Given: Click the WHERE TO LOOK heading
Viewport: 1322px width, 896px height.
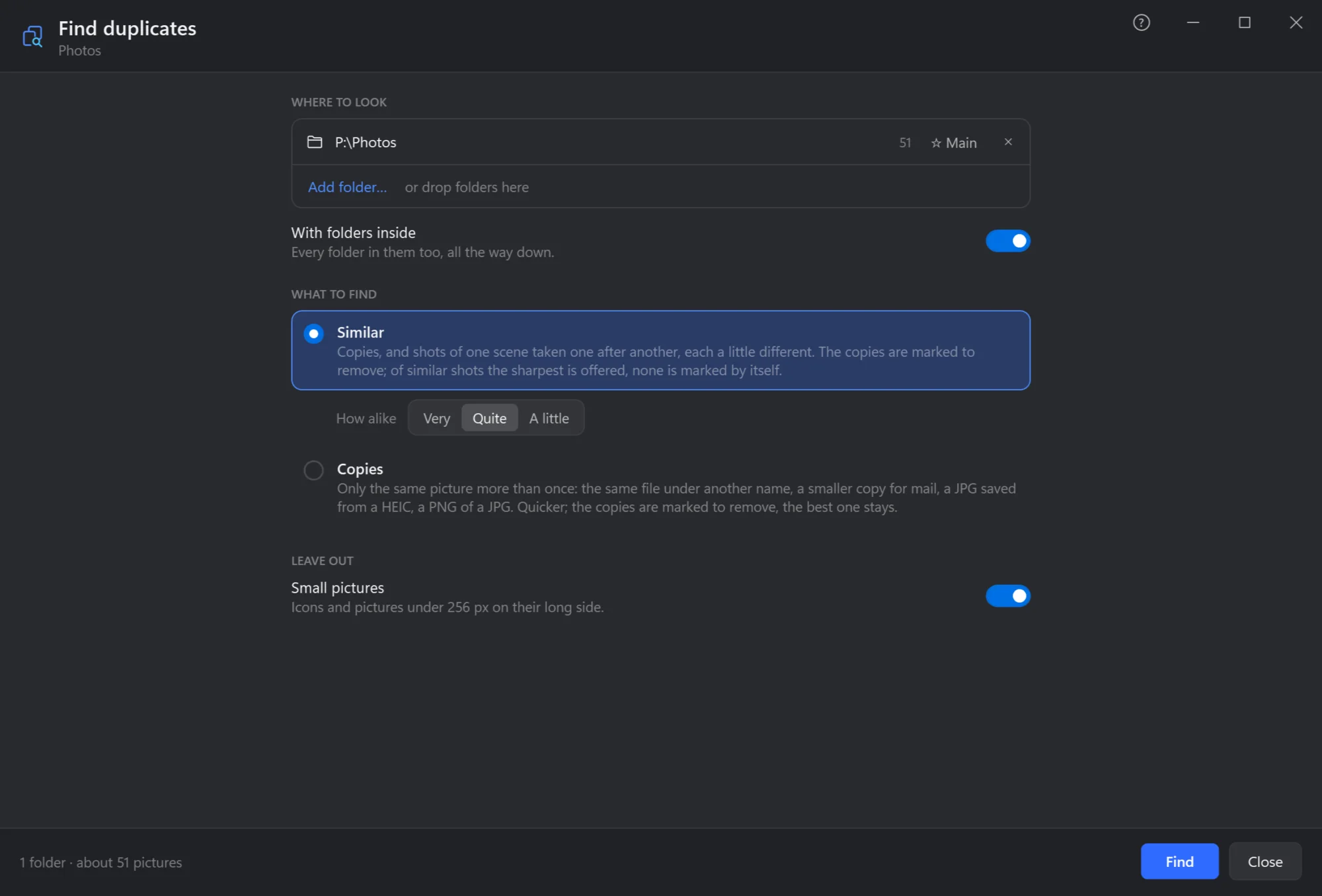Looking at the screenshot, I should [x=339, y=102].
